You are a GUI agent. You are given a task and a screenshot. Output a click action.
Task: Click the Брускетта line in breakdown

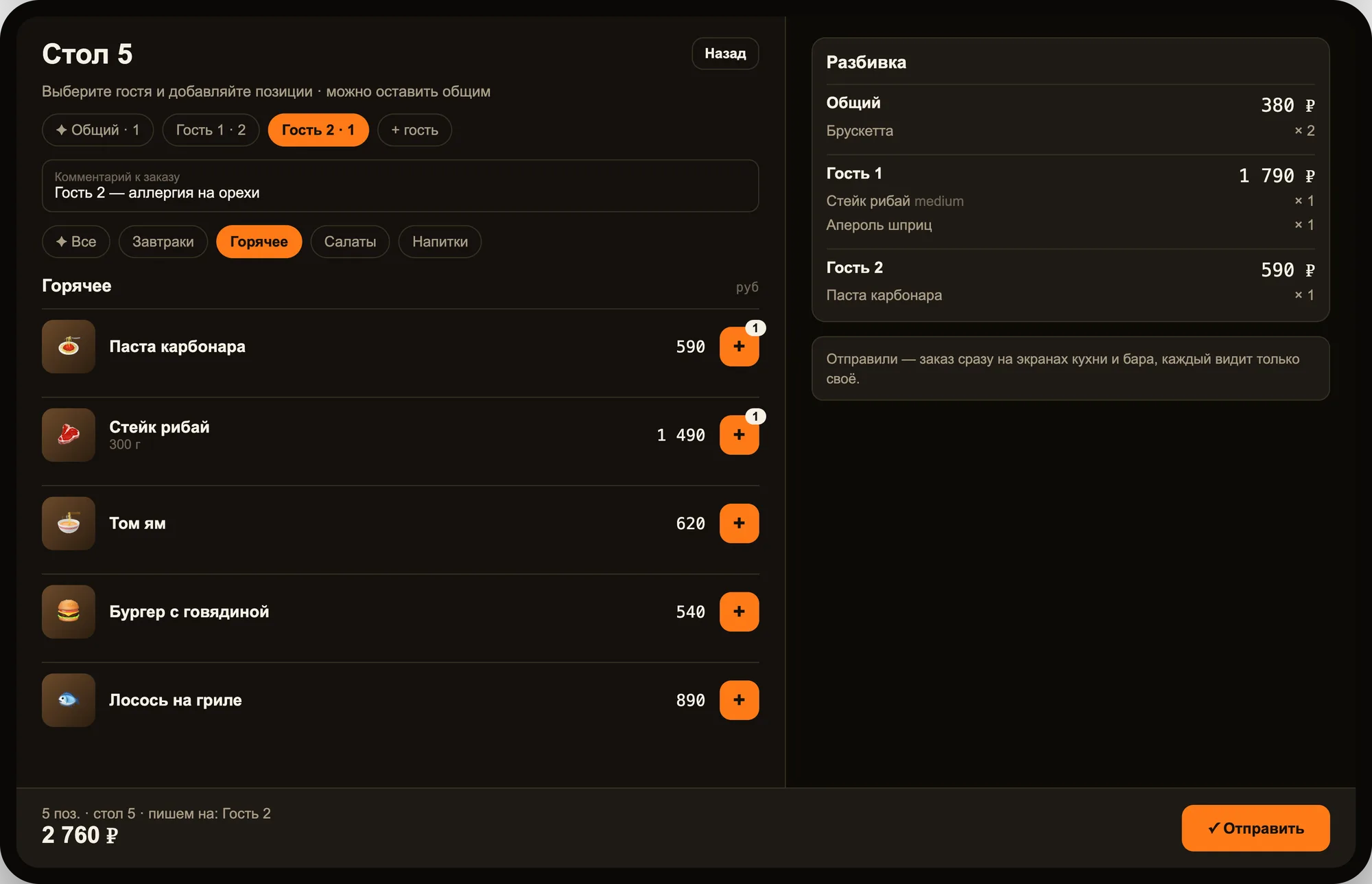pyautogui.click(x=1070, y=130)
